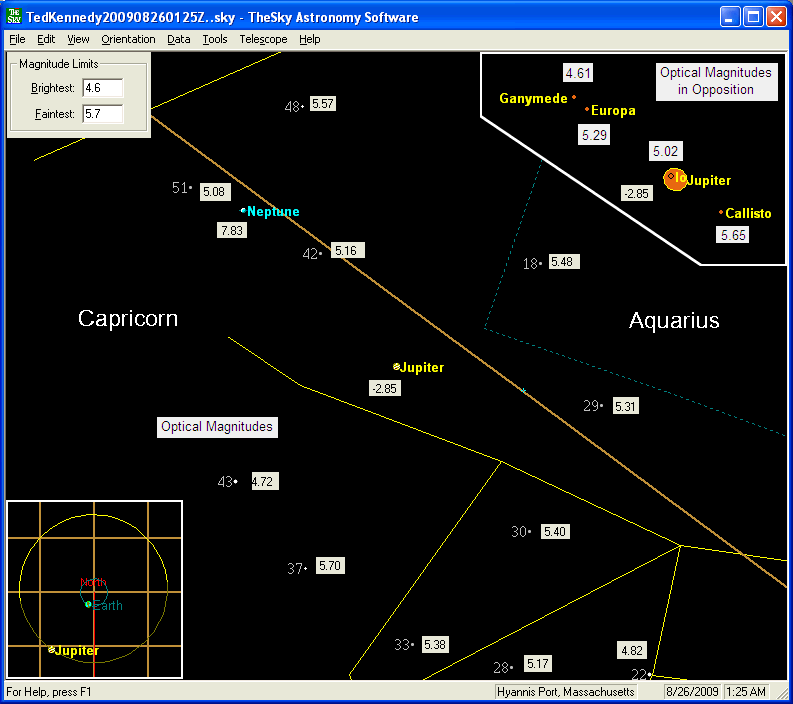Maximize the TheSky window

[753, 17]
